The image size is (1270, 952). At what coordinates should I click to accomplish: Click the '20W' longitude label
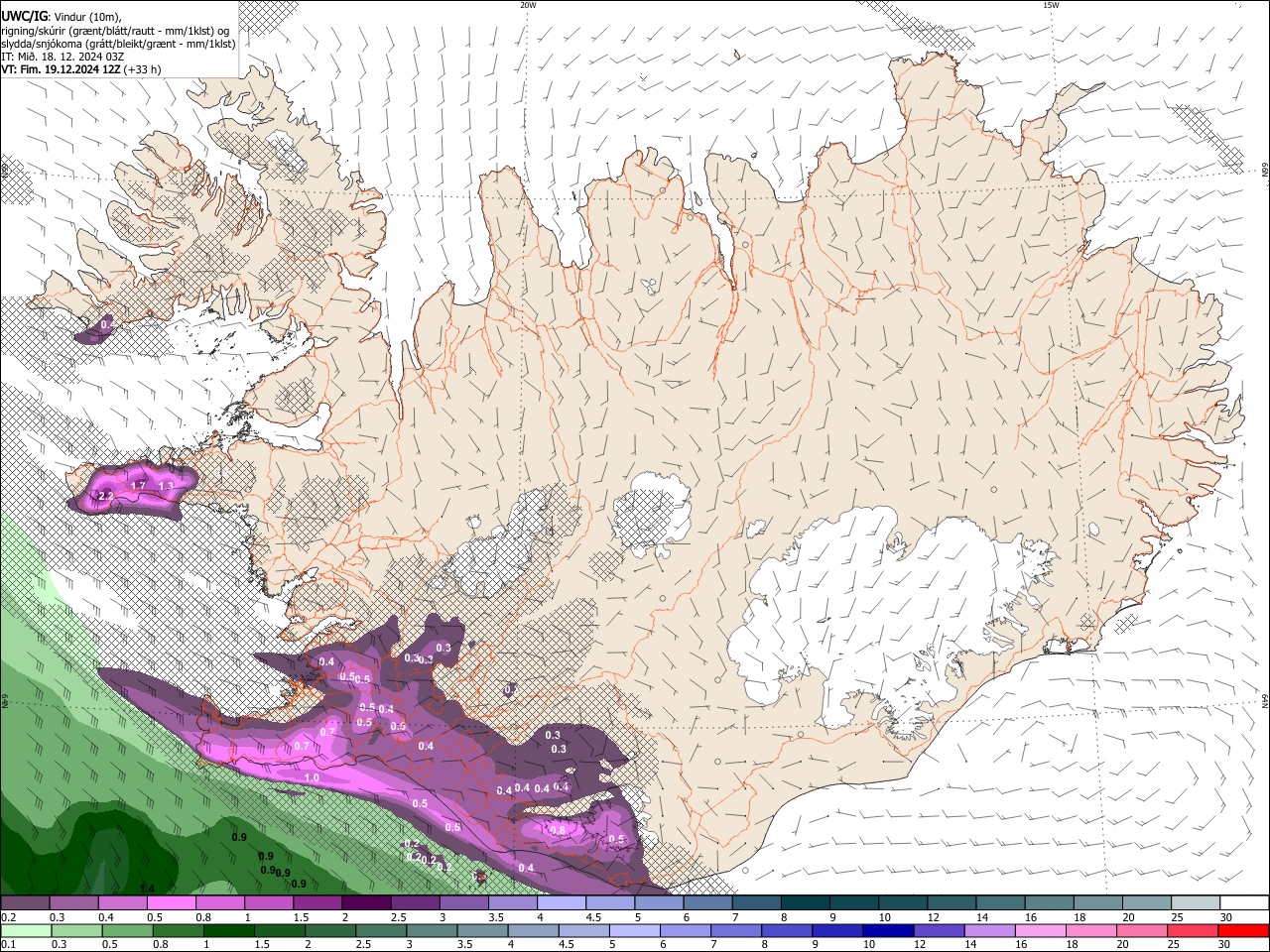(528, 5)
